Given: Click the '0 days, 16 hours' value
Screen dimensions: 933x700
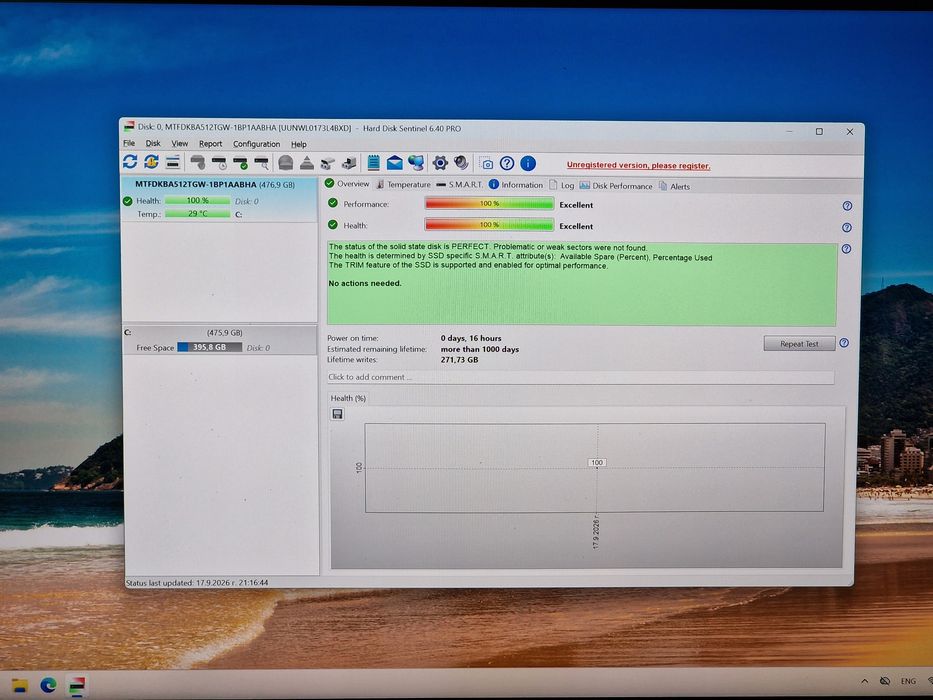Looking at the screenshot, I should (x=471, y=338).
